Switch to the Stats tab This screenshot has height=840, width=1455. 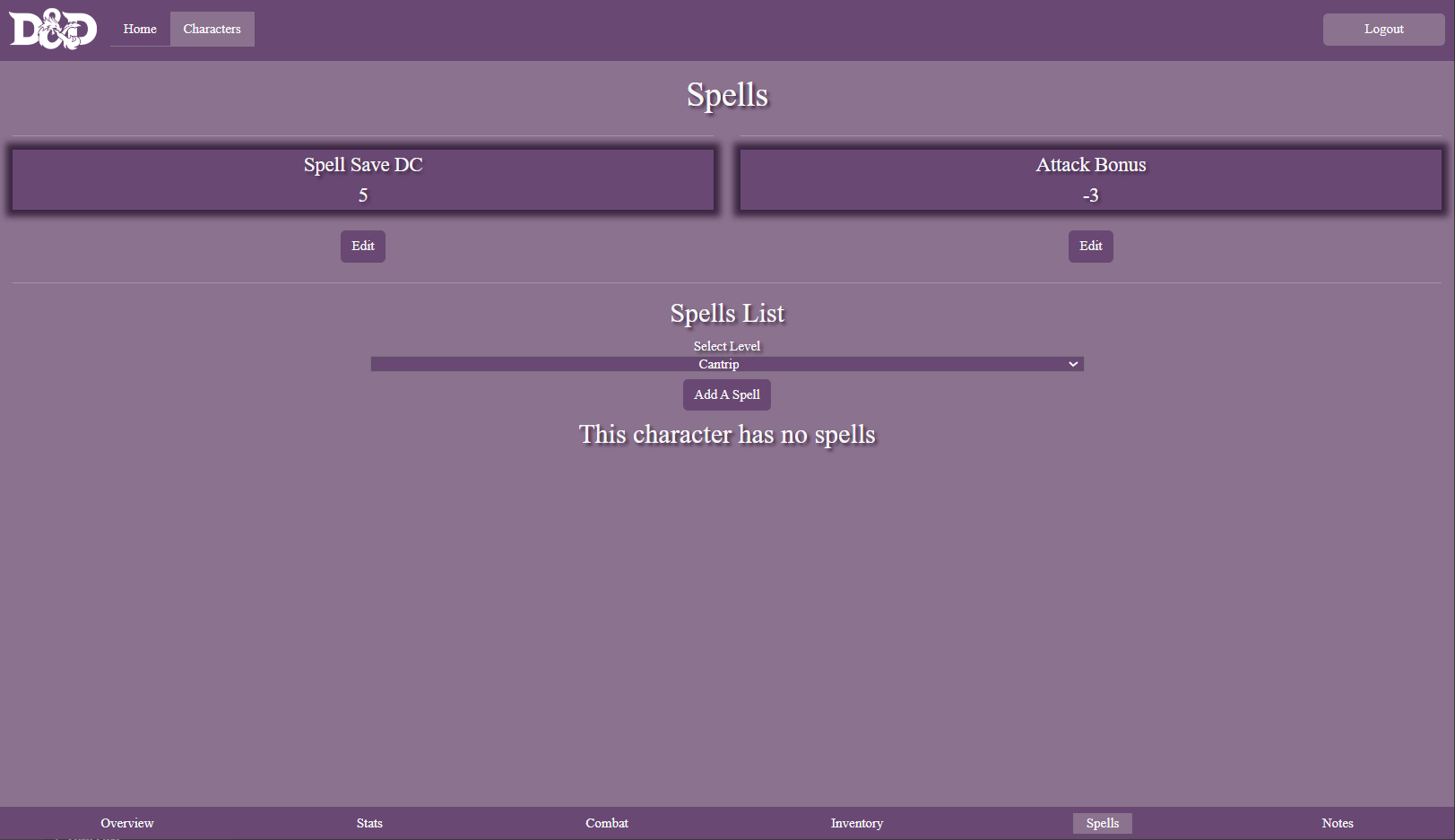pyautogui.click(x=369, y=823)
